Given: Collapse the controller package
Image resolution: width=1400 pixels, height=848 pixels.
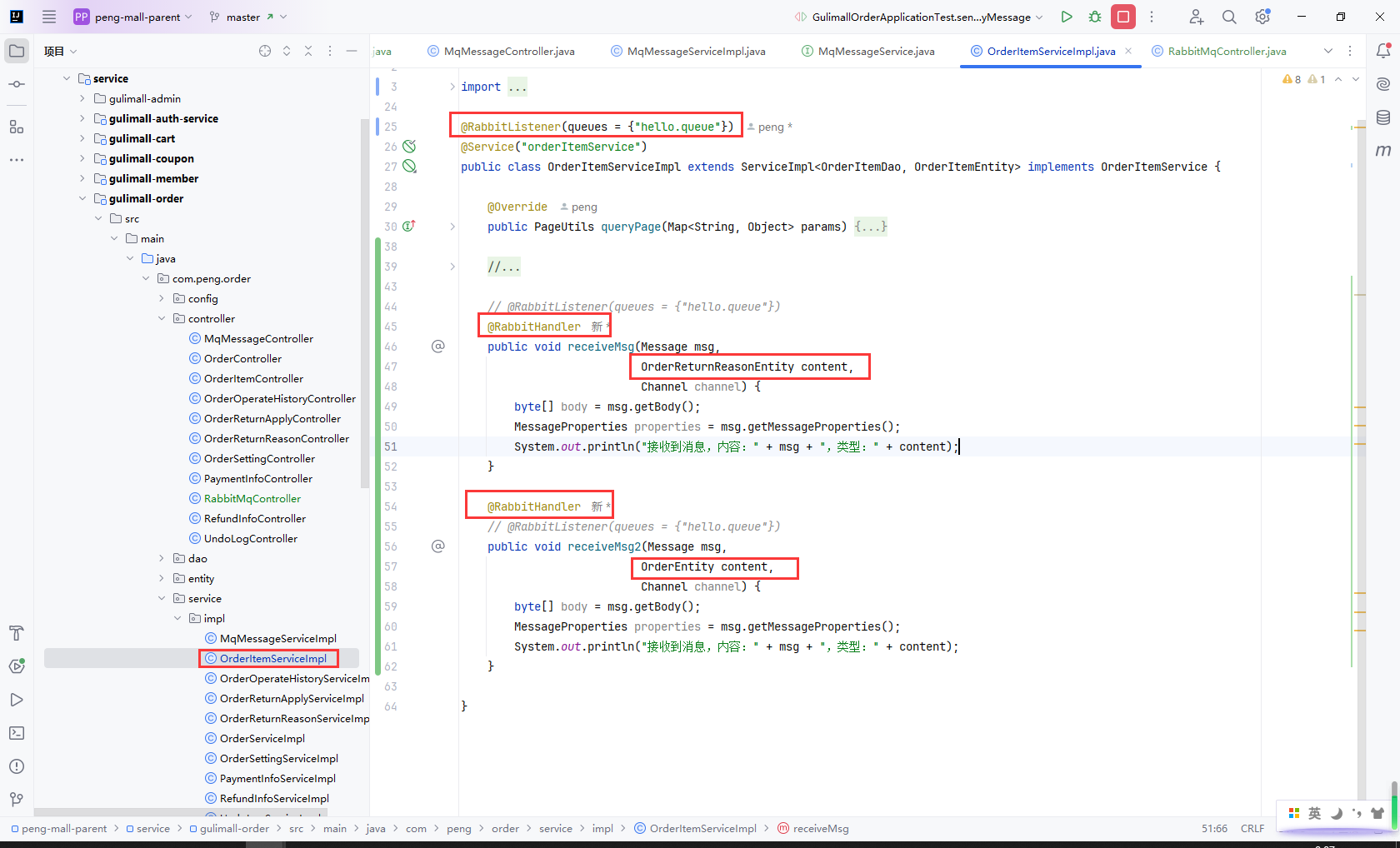Looking at the screenshot, I should [x=162, y=318].
